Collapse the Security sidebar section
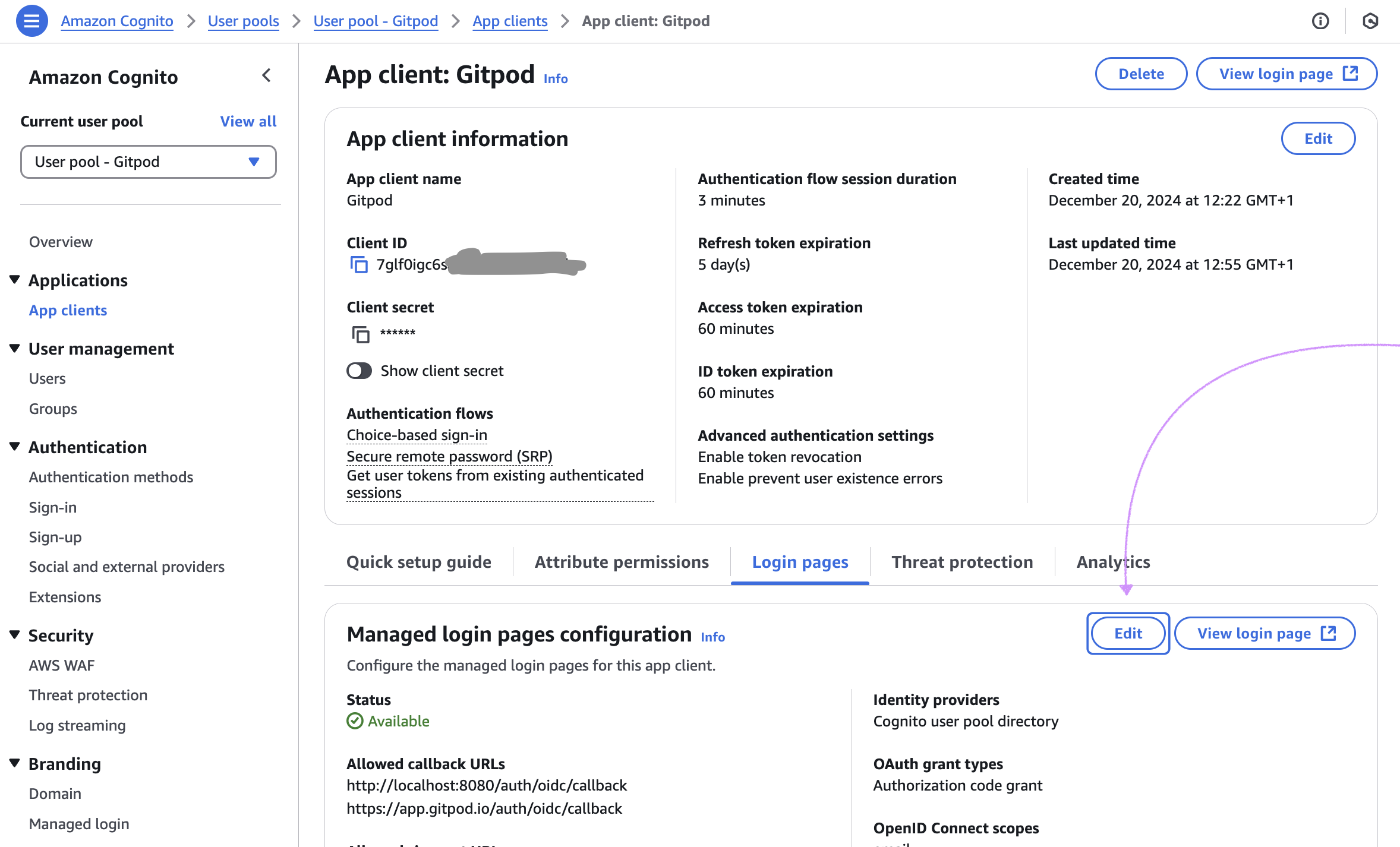This screenshot has width=1400, height=847. (x=15, y=635)
